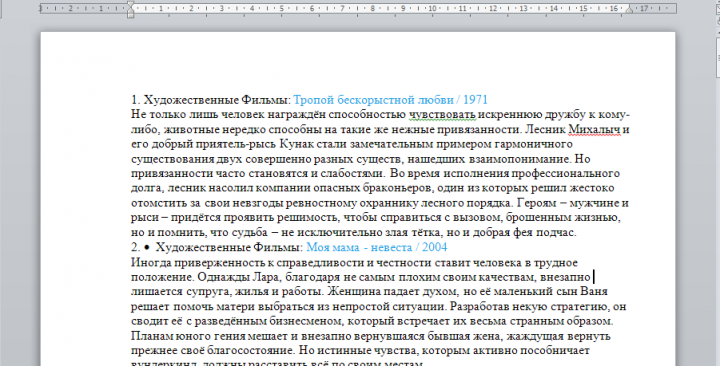Screen dimensions: 720x366
Task: Click the word "благосостояние"
Action: 251,351
